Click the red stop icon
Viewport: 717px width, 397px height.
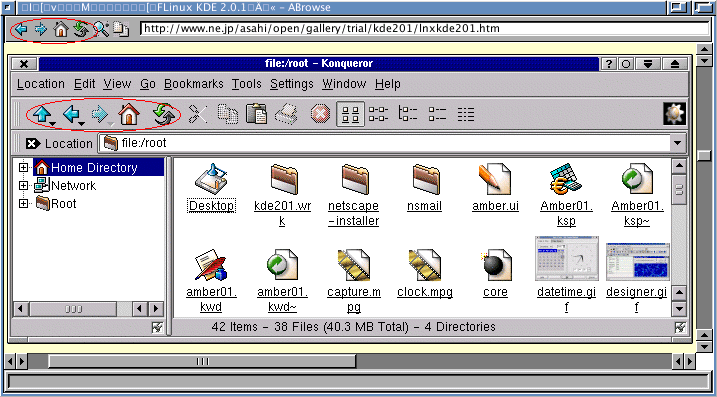pos(320,114)
